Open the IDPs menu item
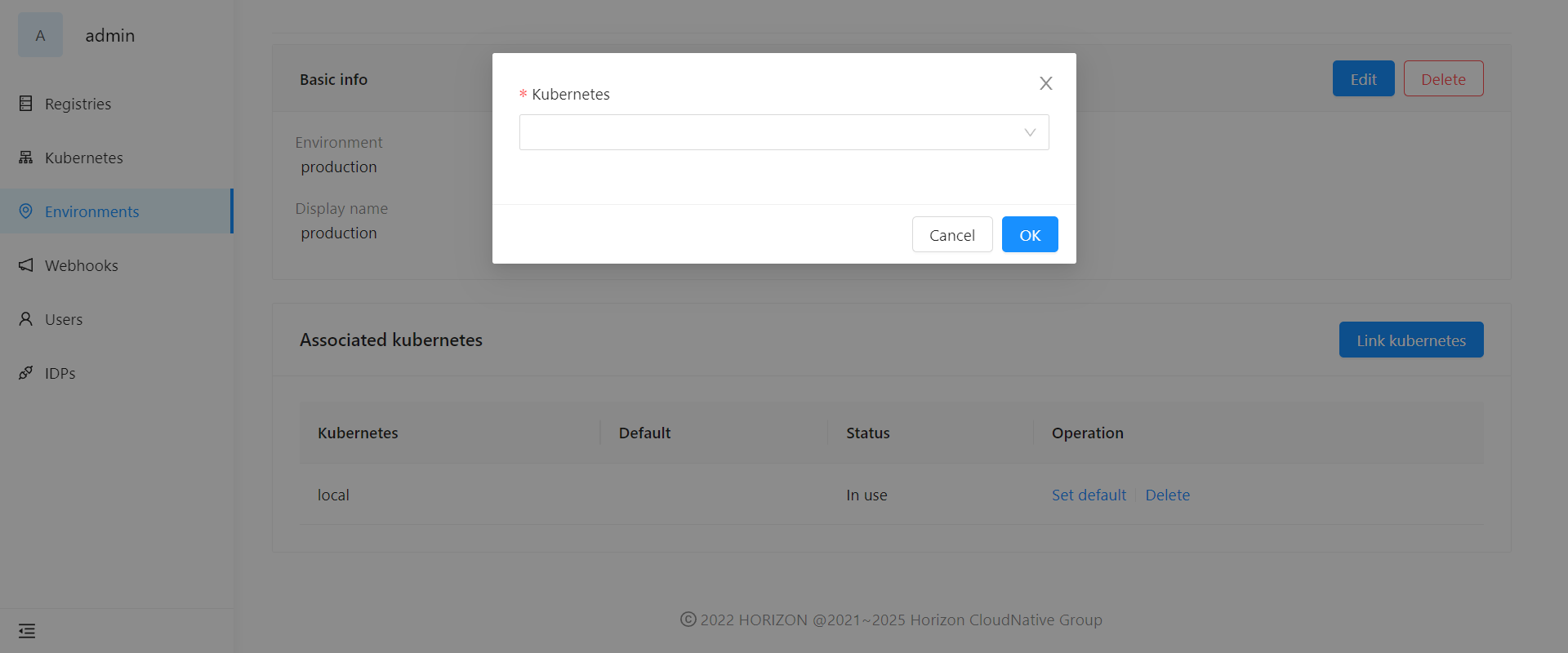Image resolution: width=1568 pixels, height=653 pixels. 117,373
